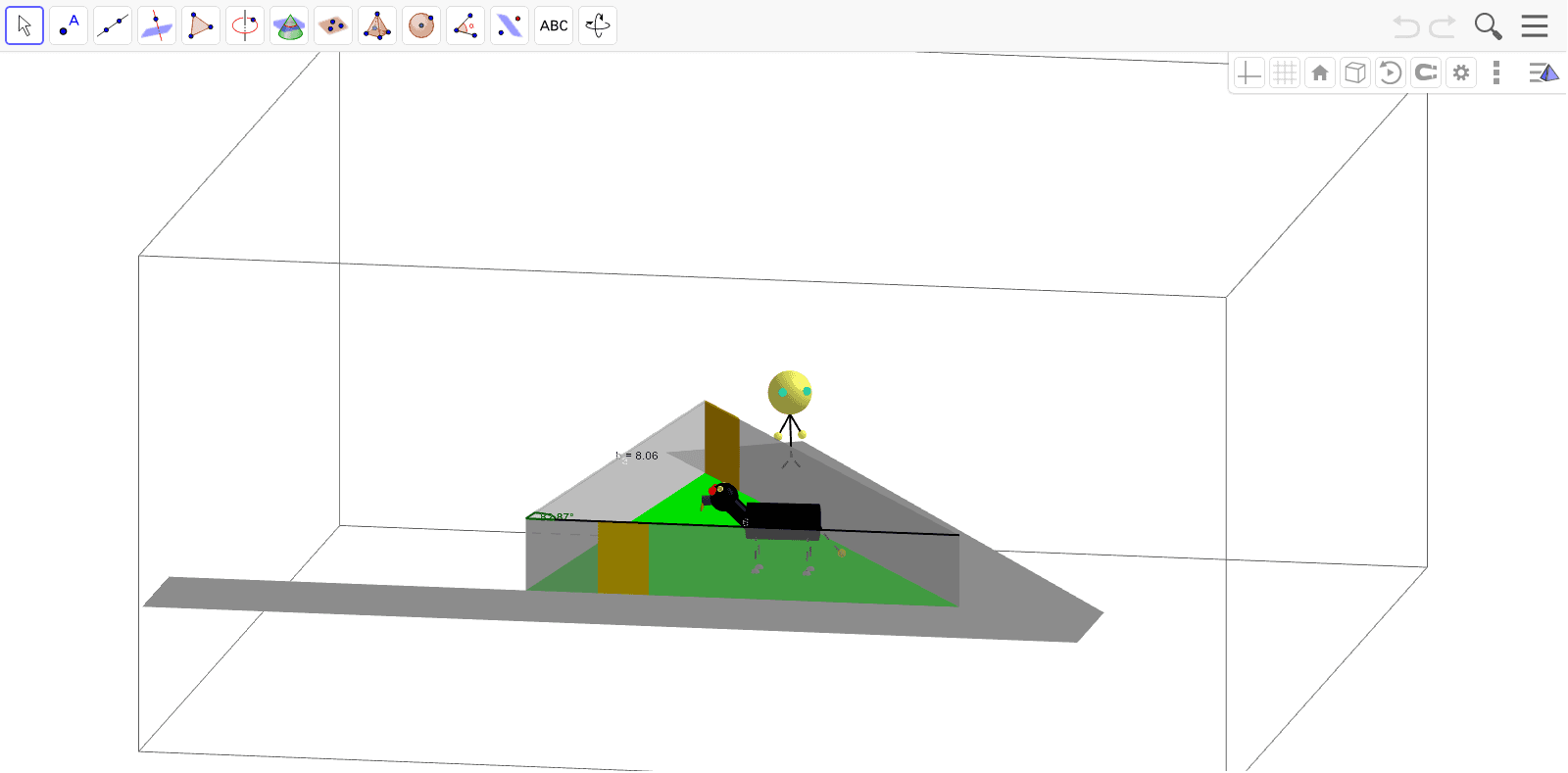
Task: Click the yellow sphere head
Action: pyautogui.click(x=790, y=393)
